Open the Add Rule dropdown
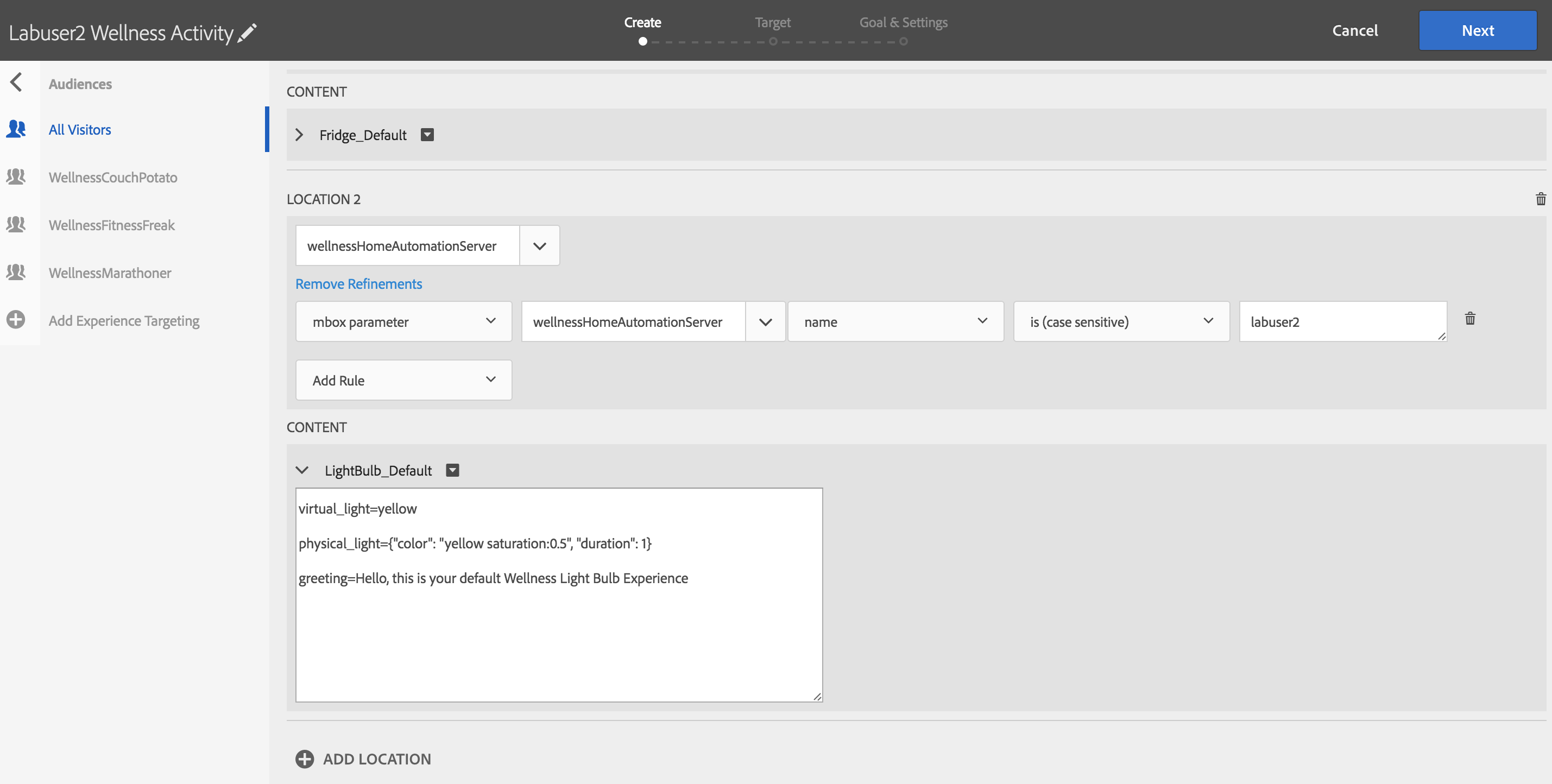Viewport: 1552px width, 784px height. pyautogui.click(x=403, y=380)
